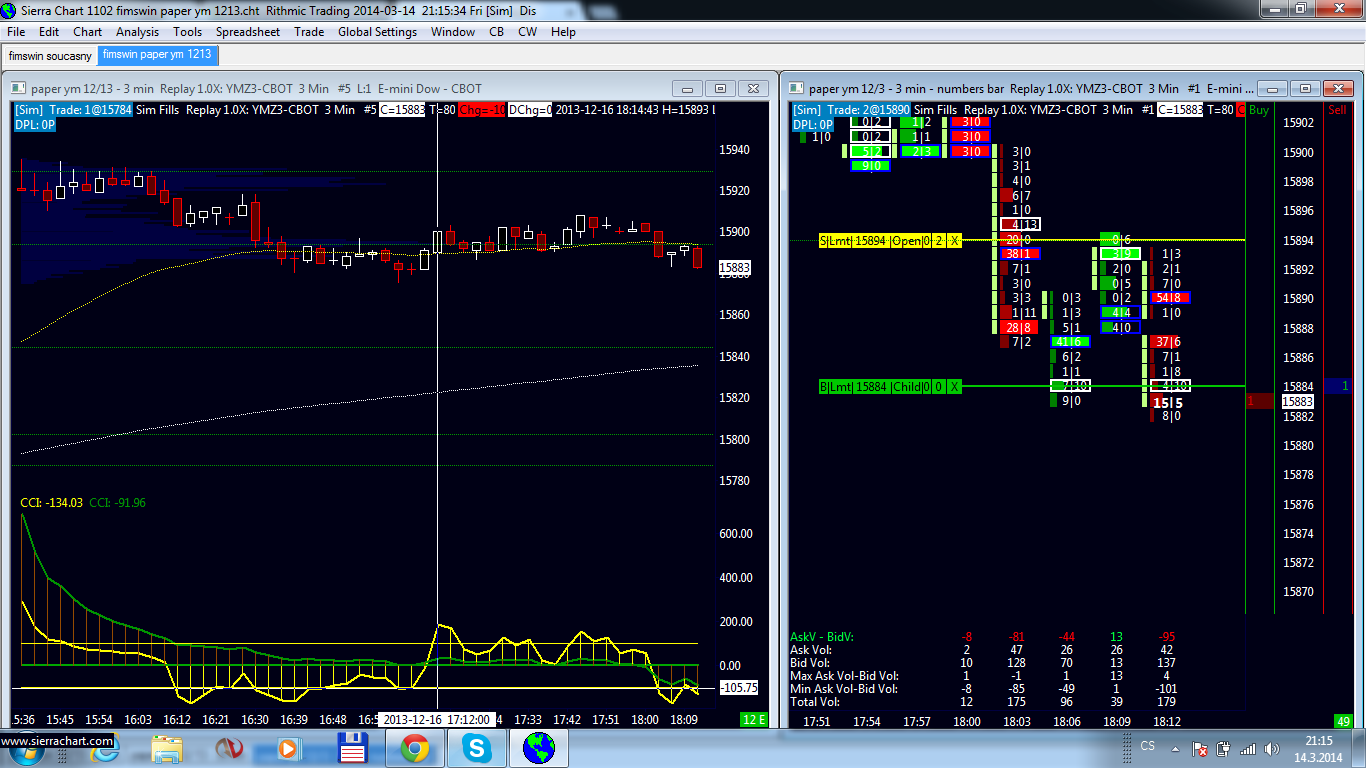The width and height of the screenshot is (1366, 768).
Task: Click the Min Ask Vol-Bid Vol row label
Action: click(844, 689)
